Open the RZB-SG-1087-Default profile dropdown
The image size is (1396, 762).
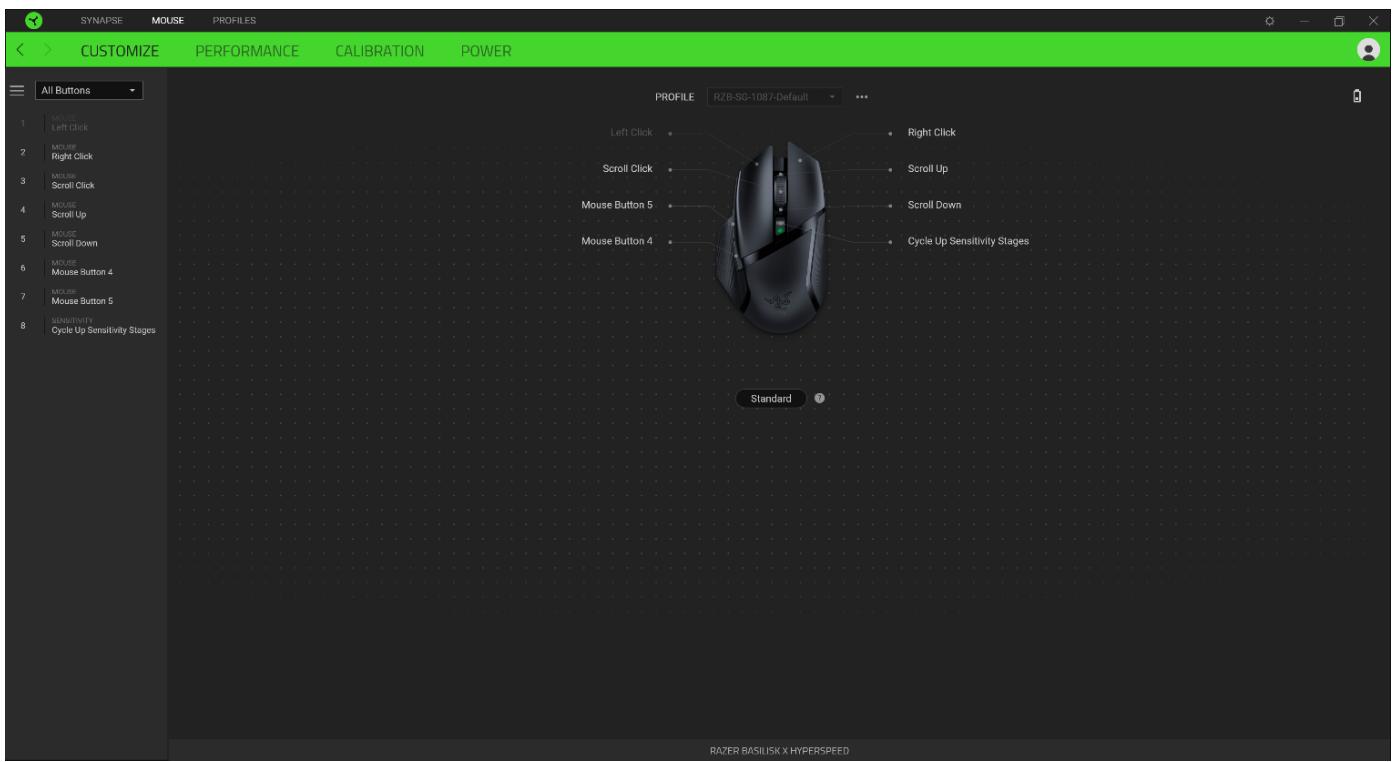773,97
